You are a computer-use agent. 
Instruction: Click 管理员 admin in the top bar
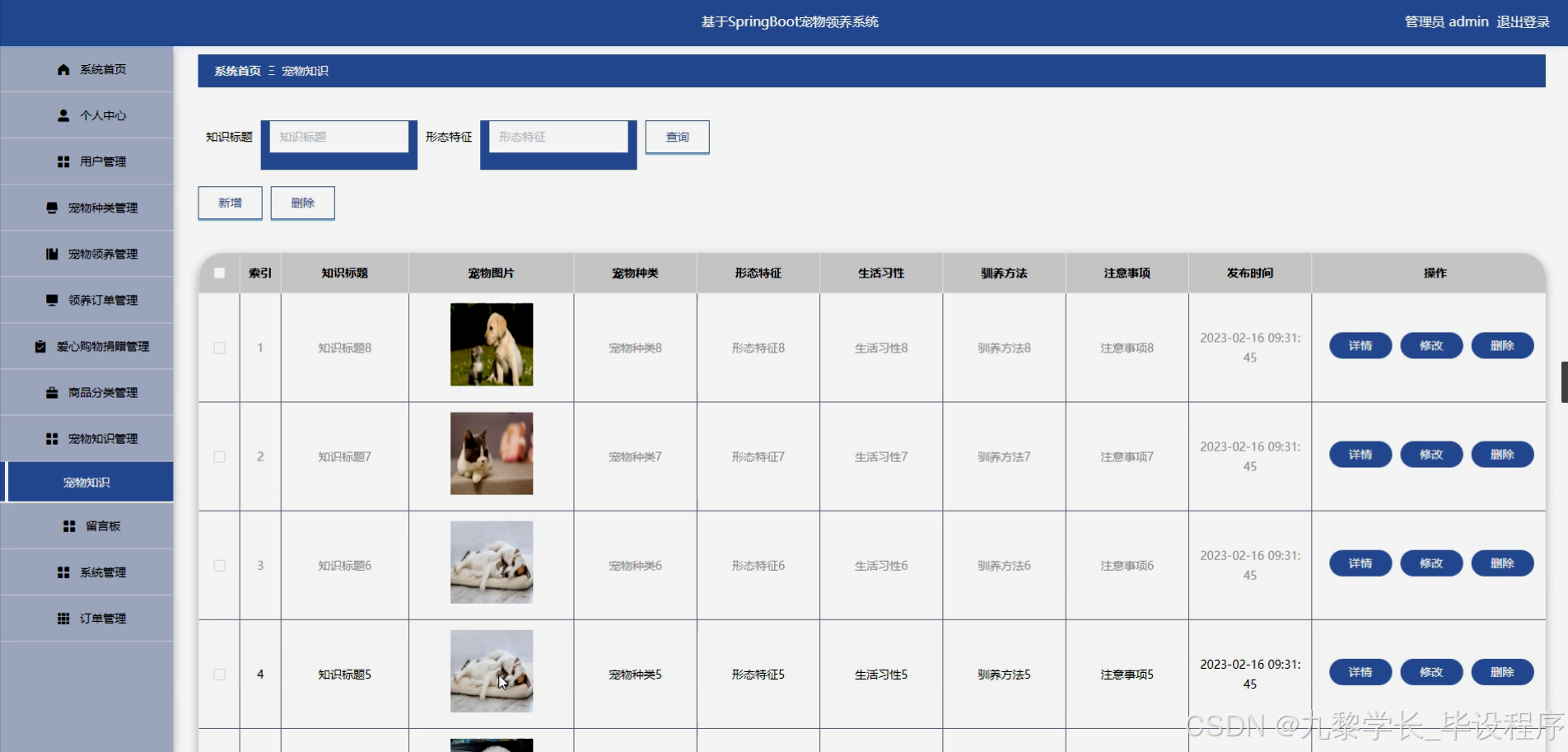pyautogui.click(x=1446, y=22)
